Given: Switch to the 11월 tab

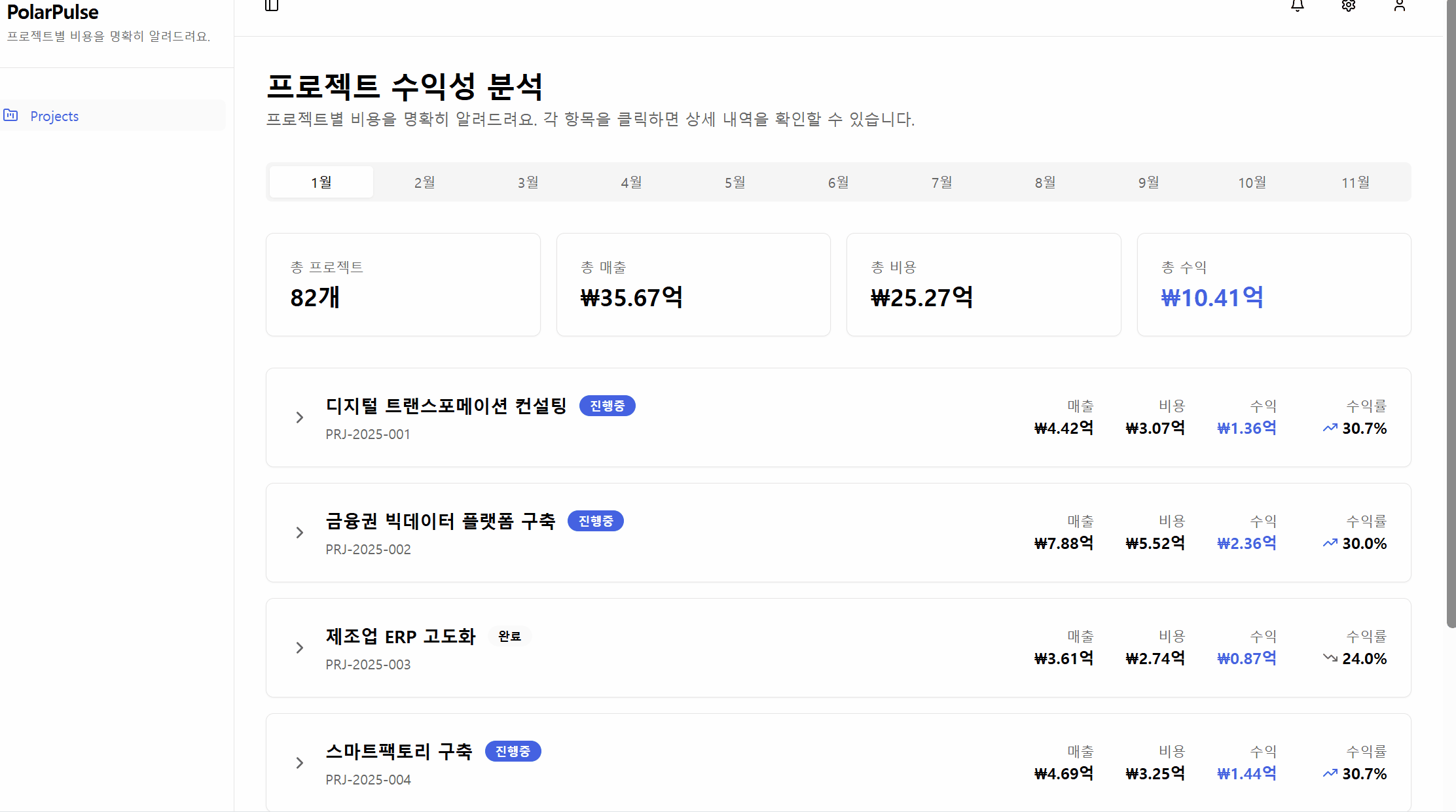Looking at the screenshot, I should pos(1355,183).
